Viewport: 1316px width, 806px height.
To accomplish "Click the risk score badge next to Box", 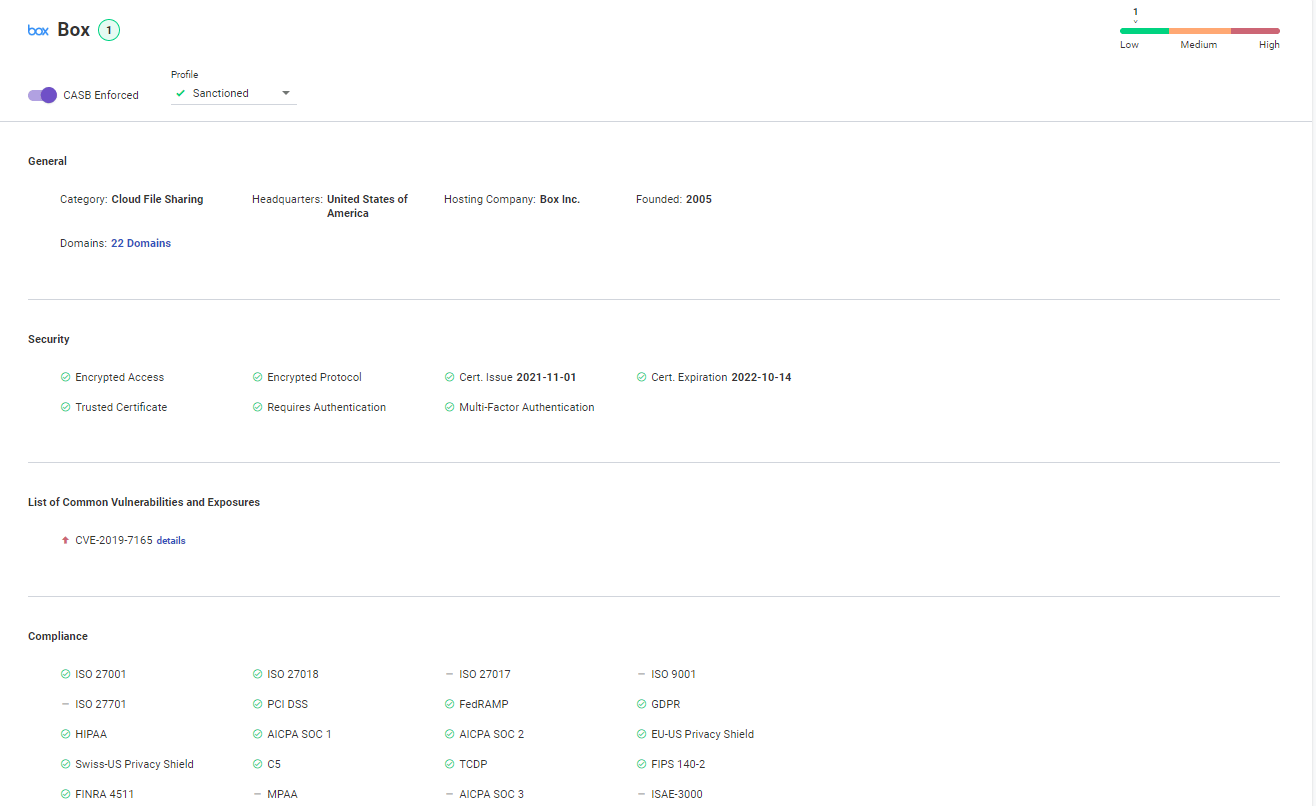I will (x=109, y=30).
